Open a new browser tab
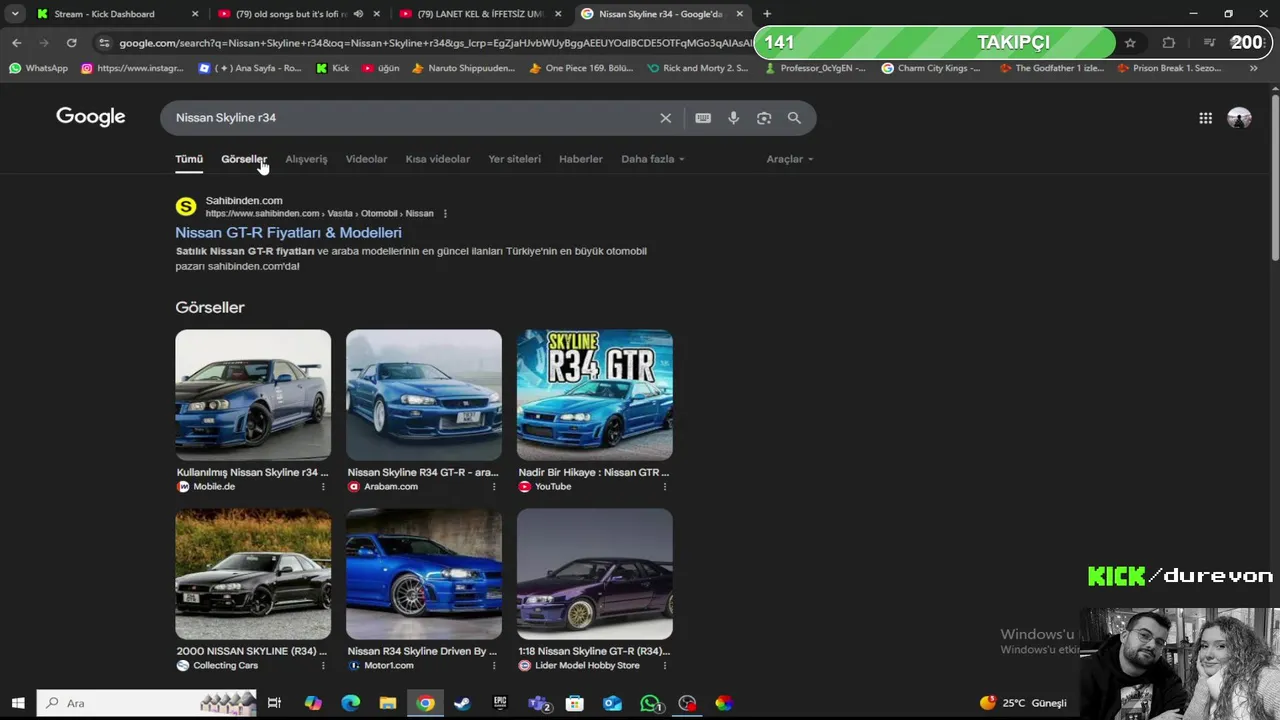 pos(767,14)
